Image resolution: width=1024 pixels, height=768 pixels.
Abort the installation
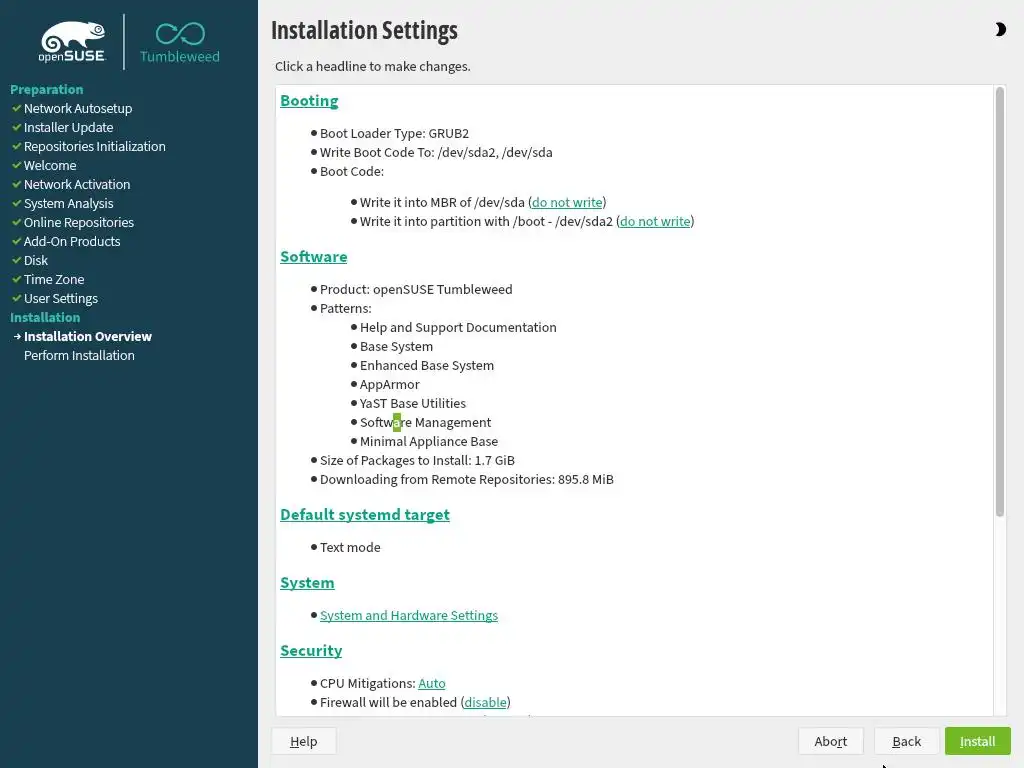click(831, 741)
